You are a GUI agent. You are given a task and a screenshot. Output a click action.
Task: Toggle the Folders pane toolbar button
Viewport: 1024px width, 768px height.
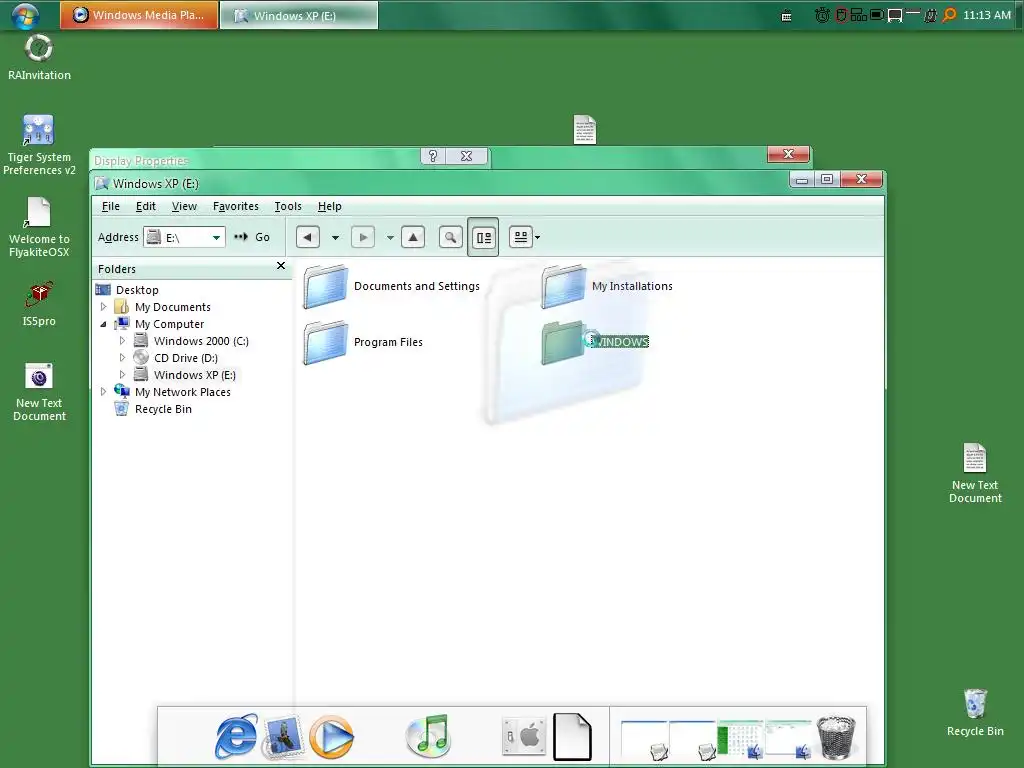point(483,237)
